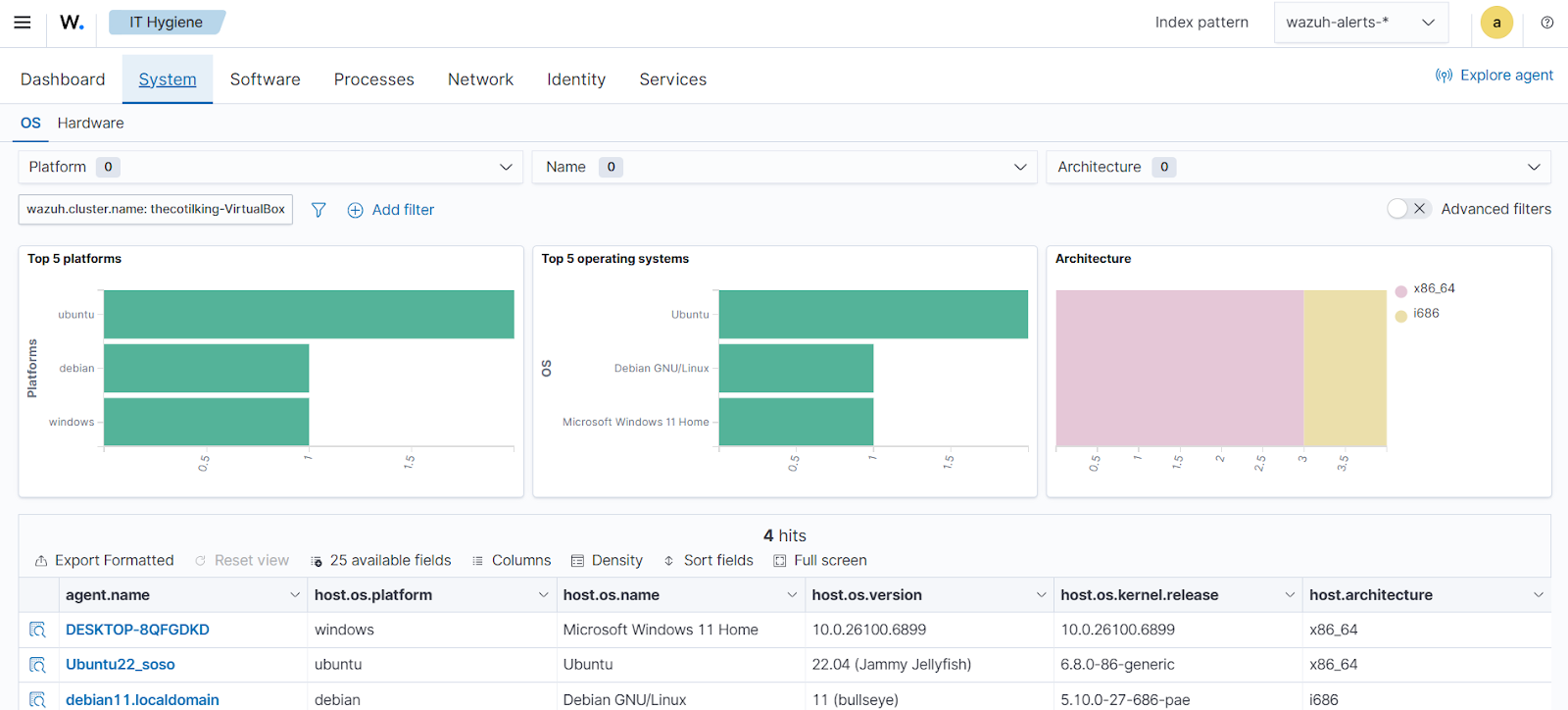Click the ubuntu bar in Top 5 platforms
The image size is (1568, 710).
[x=309, y=315]
